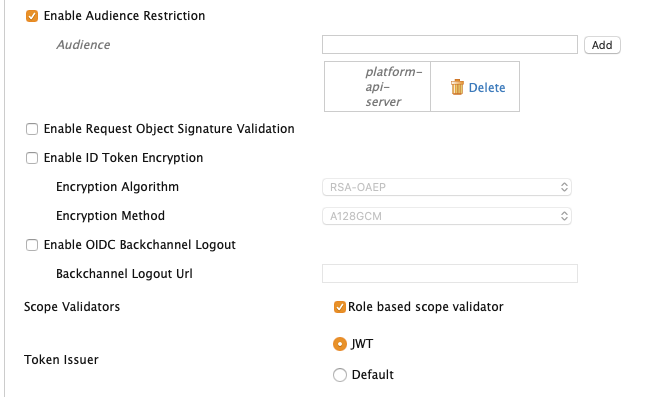Image resolution: width=655 pixels, height=397 pixels.
Task: Click the trash can icon beside Delete
Action: coord(457,87)
